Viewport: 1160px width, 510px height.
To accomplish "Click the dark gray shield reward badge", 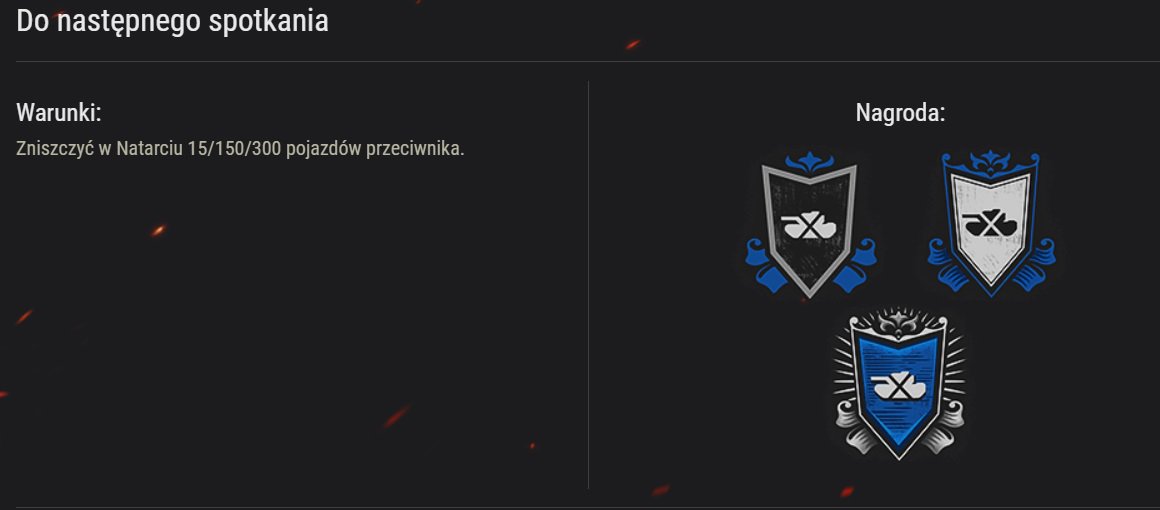I will pyautogui.click(x=809, y=224).
